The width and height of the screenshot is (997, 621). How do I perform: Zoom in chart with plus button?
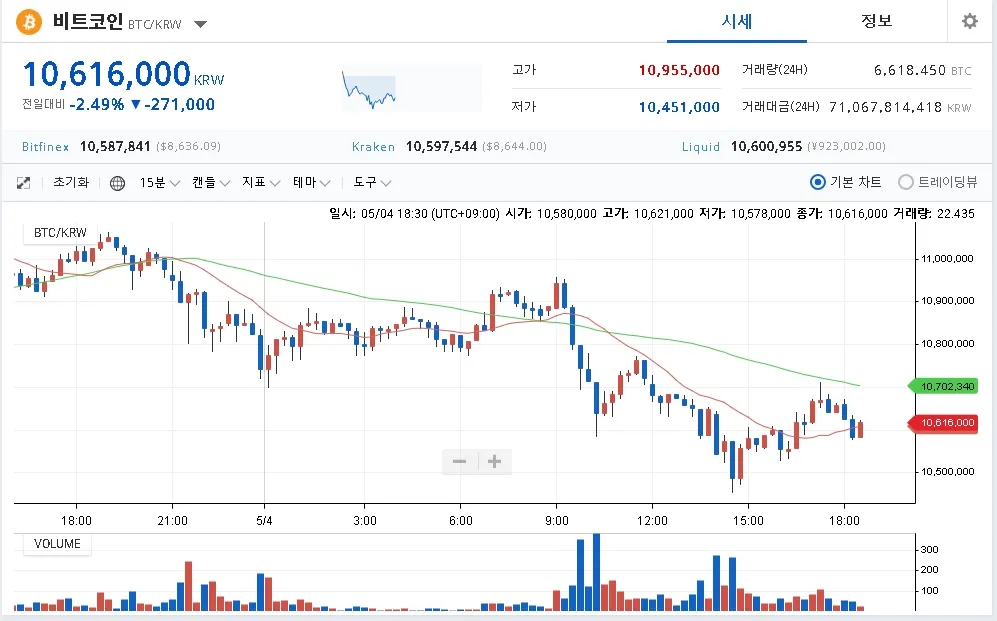tap(494, 461)
